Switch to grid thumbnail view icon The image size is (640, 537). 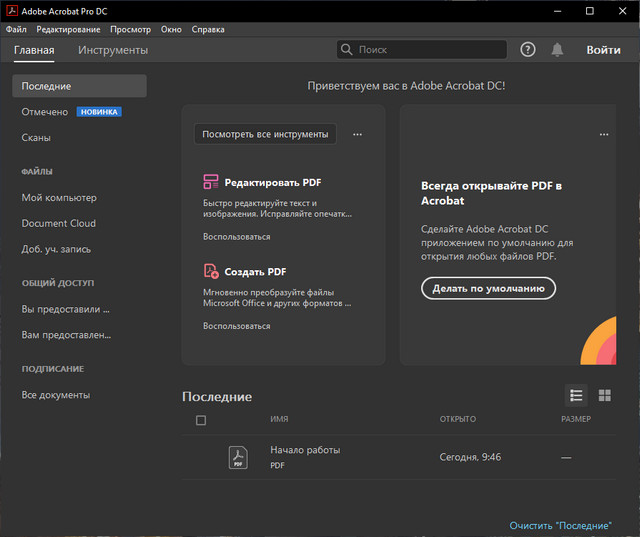pos(604,396)
